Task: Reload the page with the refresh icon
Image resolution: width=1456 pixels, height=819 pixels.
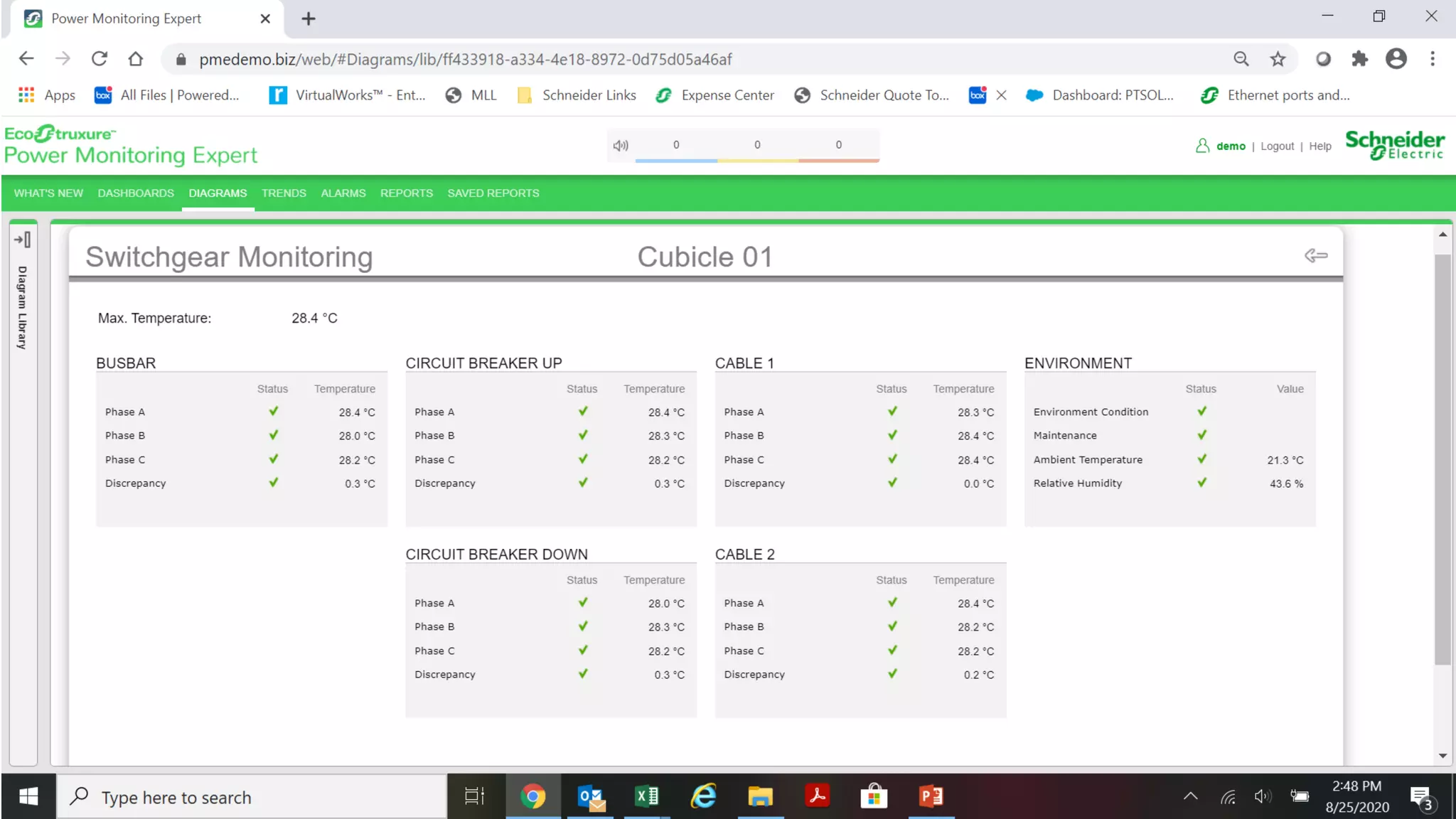Action: (100, 59)
